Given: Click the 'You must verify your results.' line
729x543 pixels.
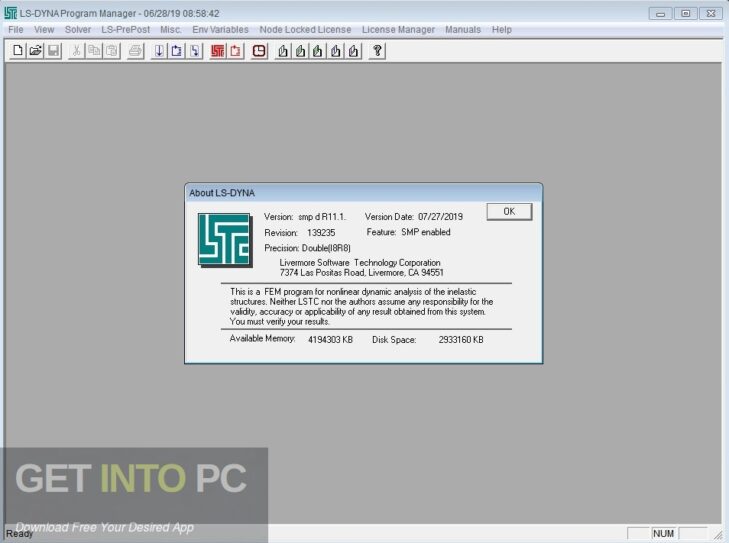Looking at the screenshot, I should (280, 322).
